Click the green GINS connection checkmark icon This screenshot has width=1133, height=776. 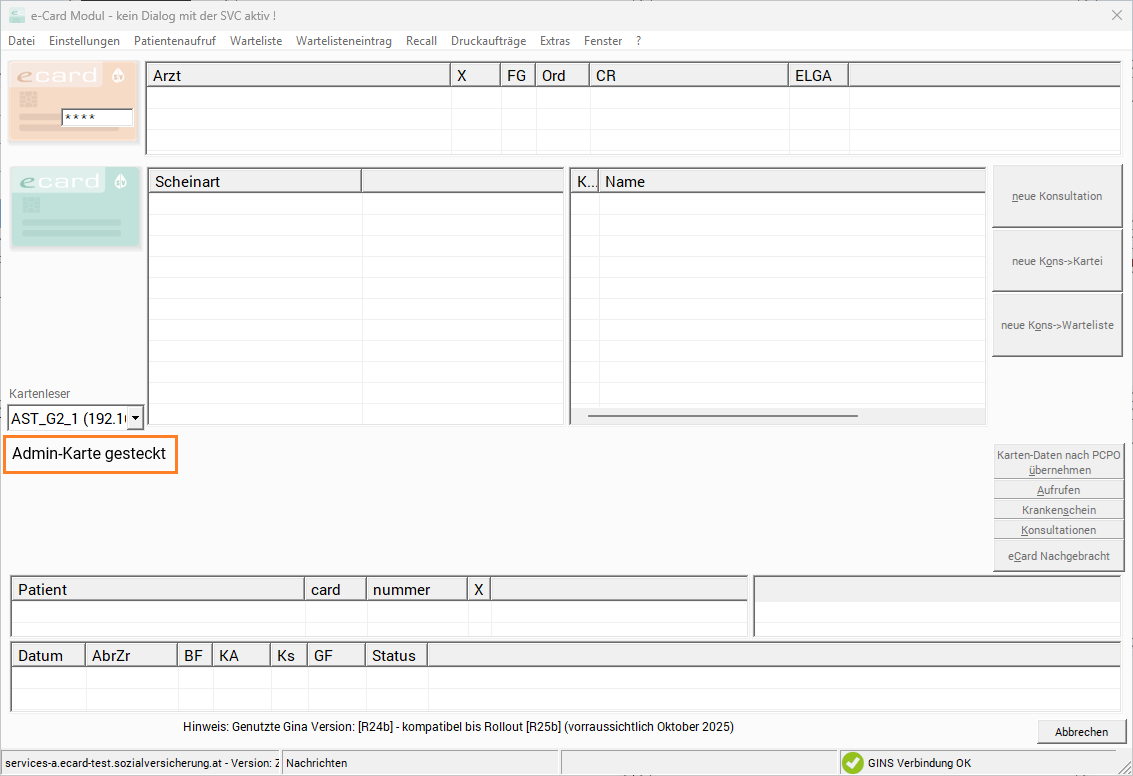(852, 763)
